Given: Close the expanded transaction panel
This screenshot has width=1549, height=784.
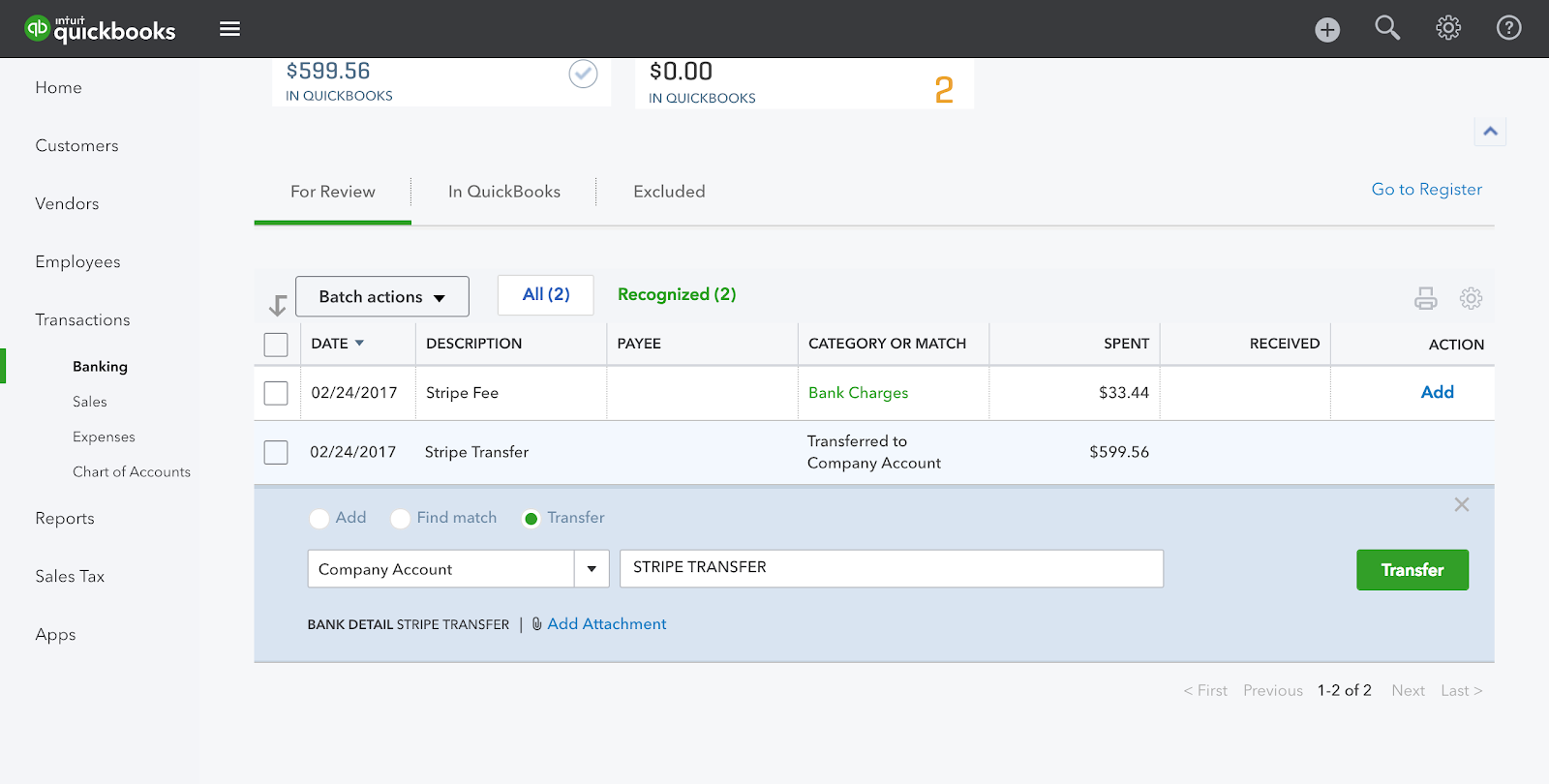Looking at the screenshot, I should pos(1461,504).
